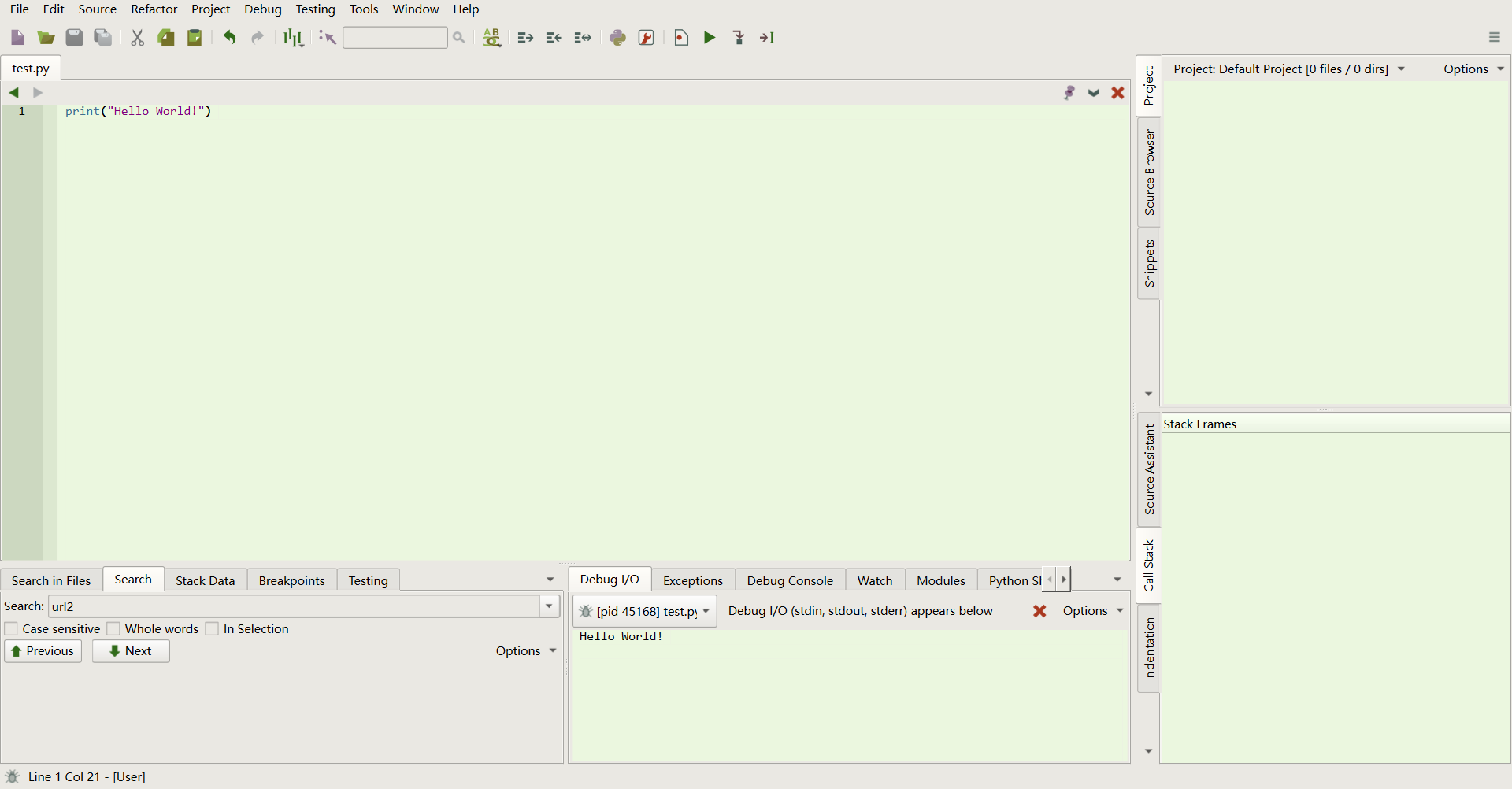Click the Open File folder icon

click(46, 38)
